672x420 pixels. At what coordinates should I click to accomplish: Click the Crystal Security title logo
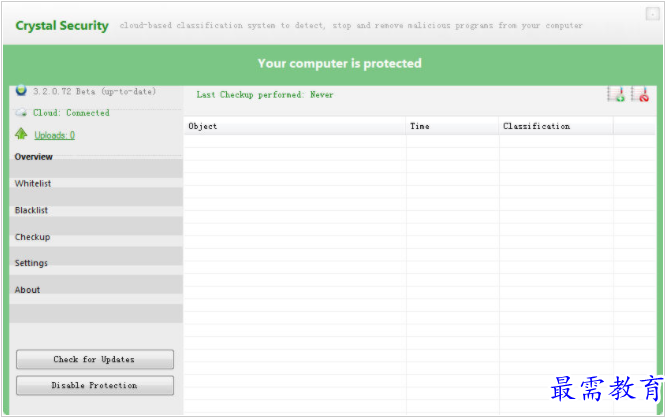click(62, 26)
